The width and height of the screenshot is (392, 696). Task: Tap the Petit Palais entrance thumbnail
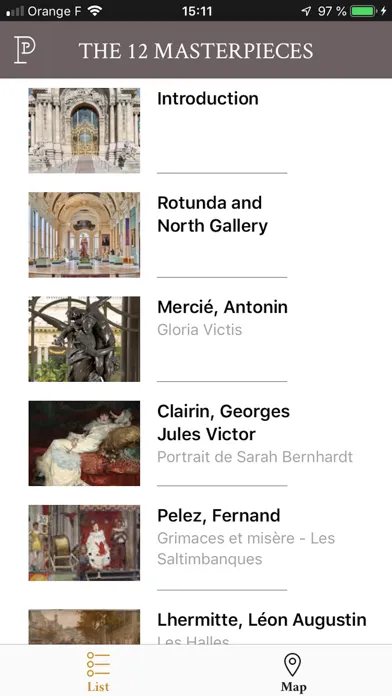[84, 130]
